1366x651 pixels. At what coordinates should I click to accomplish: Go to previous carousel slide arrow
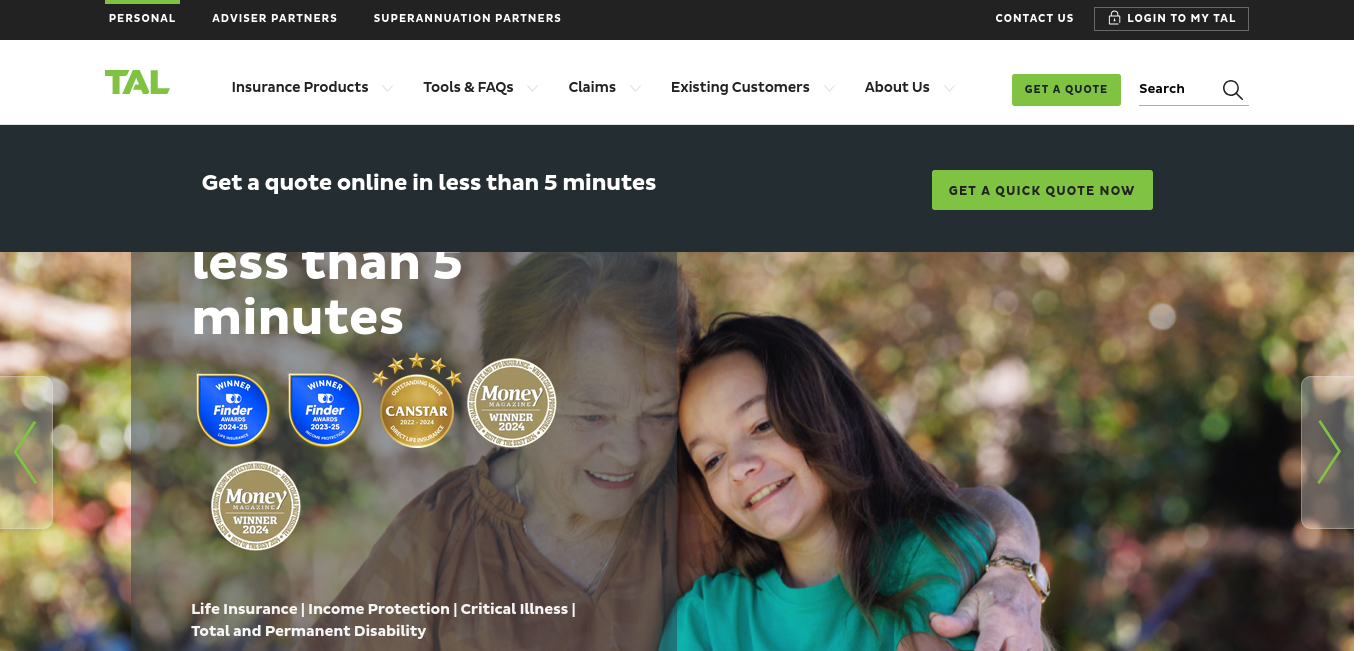[x=25, y=452]
